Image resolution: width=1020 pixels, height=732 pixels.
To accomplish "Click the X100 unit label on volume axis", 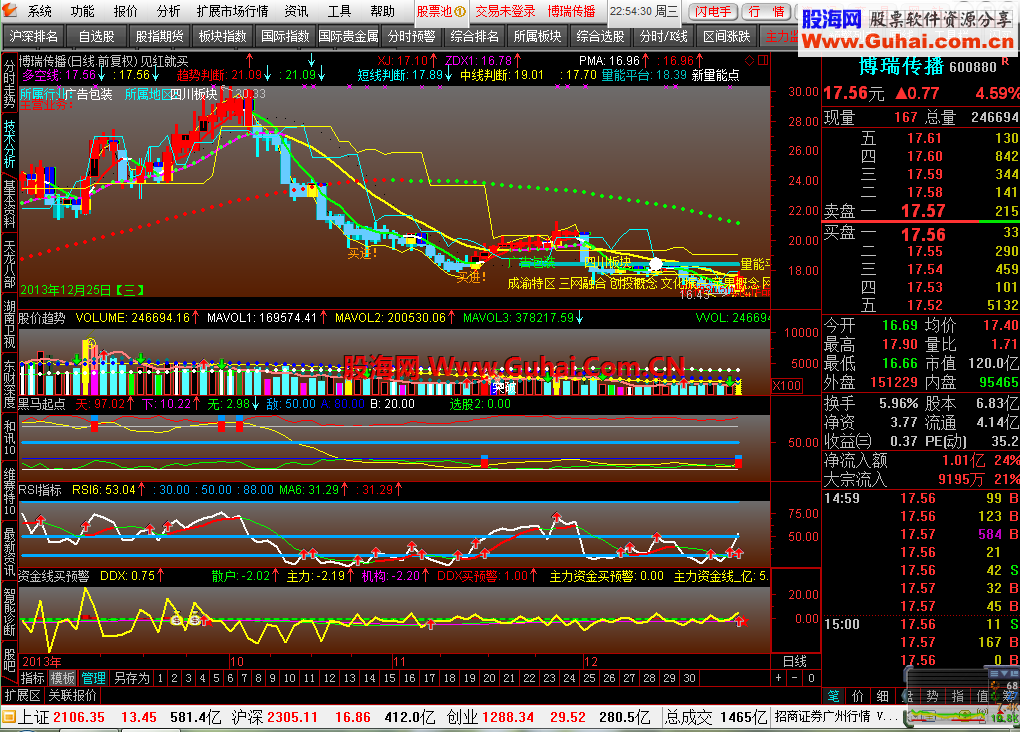I will (786, 385).
